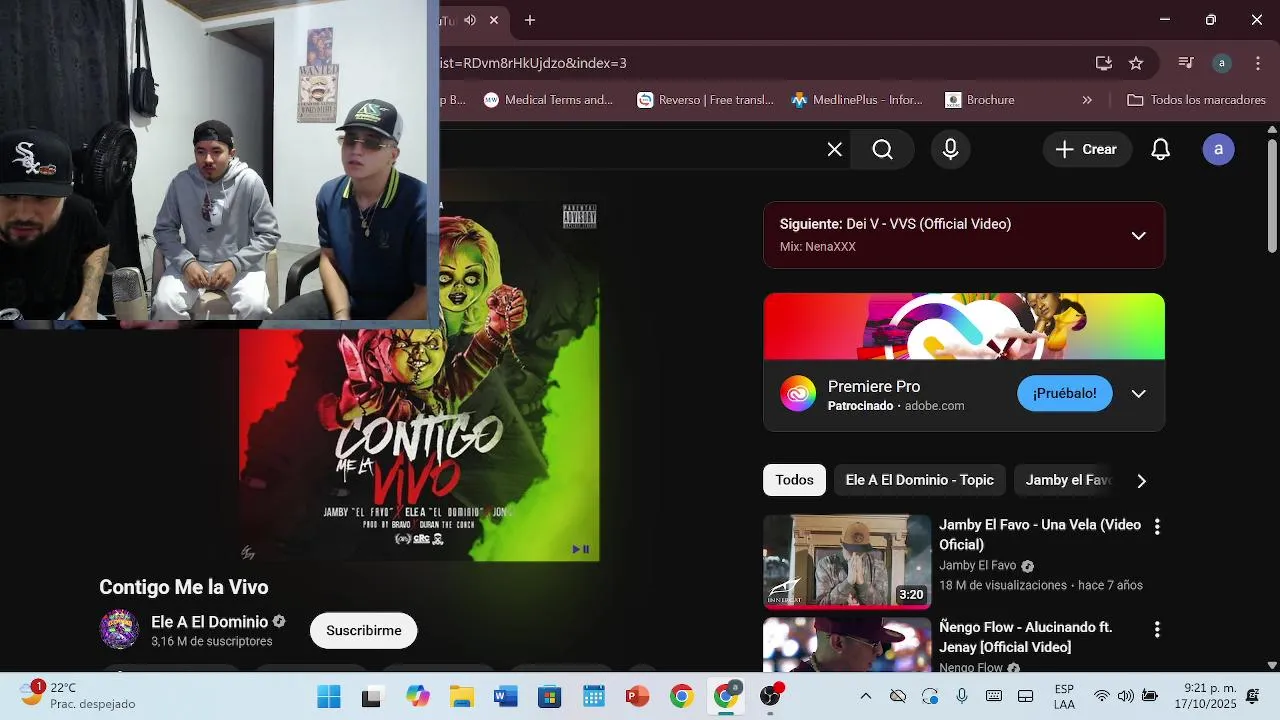Click the browser address bar URL

click(533, 63)
